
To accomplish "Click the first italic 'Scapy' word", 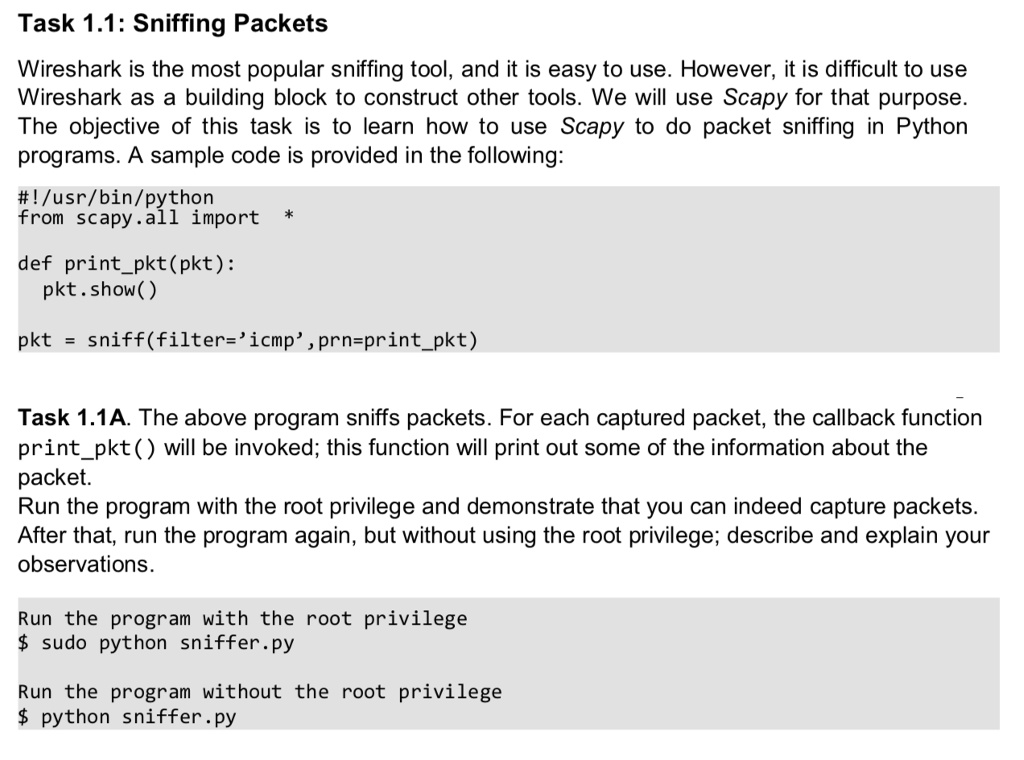I will tap(755, 97).
